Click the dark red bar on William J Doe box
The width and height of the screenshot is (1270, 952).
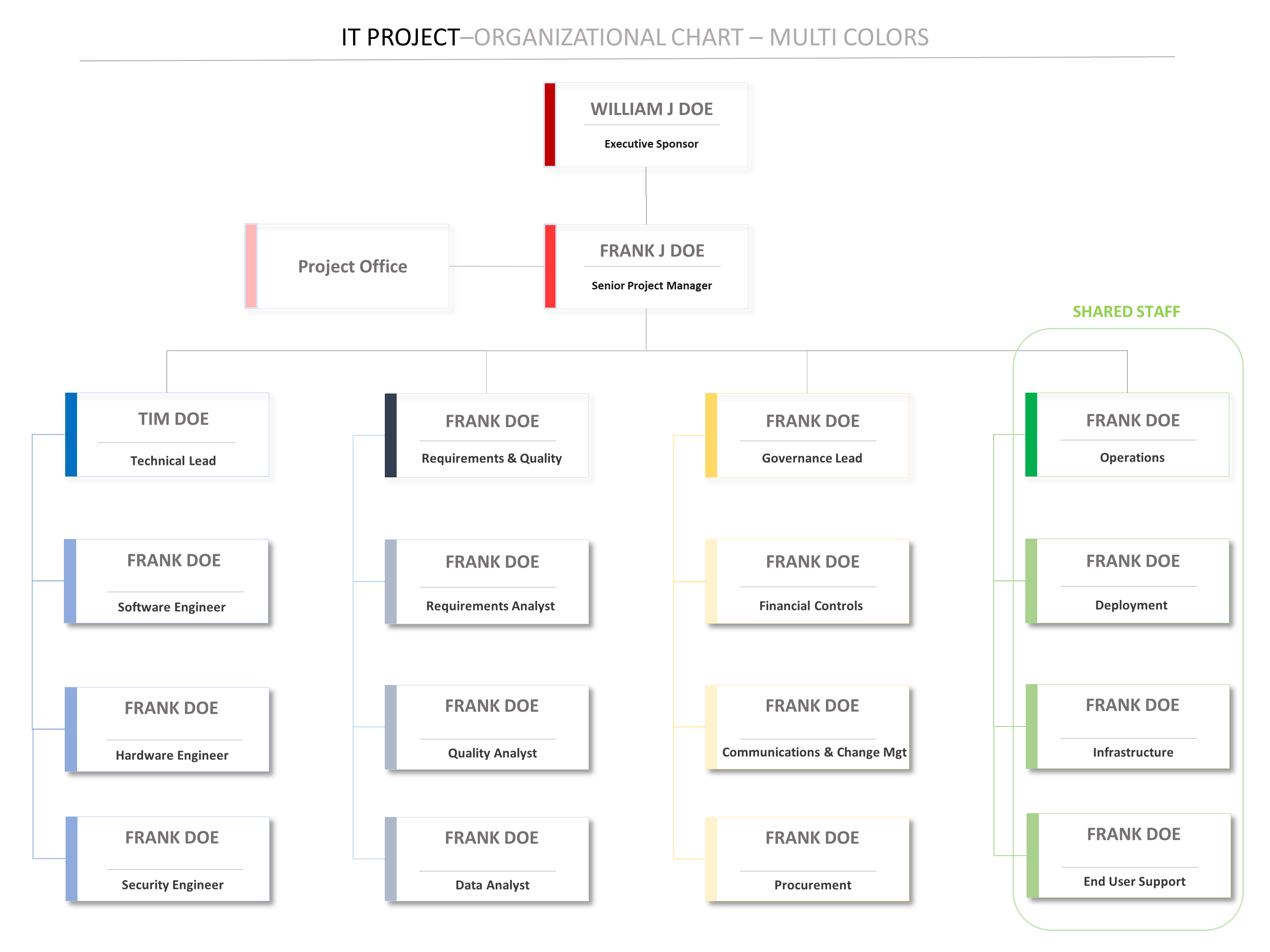549,124
